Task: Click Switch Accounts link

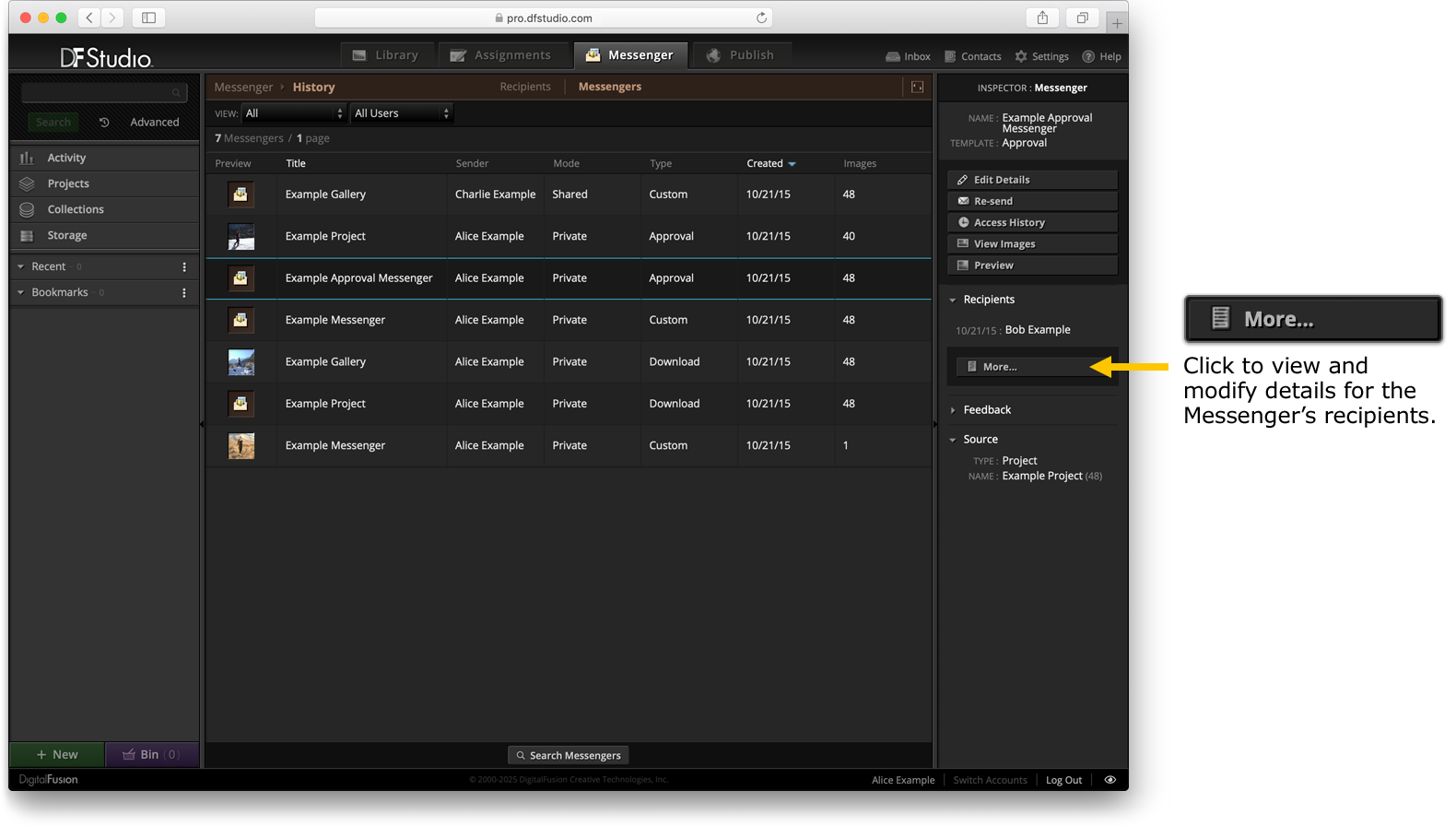Action: pos(990,780)
